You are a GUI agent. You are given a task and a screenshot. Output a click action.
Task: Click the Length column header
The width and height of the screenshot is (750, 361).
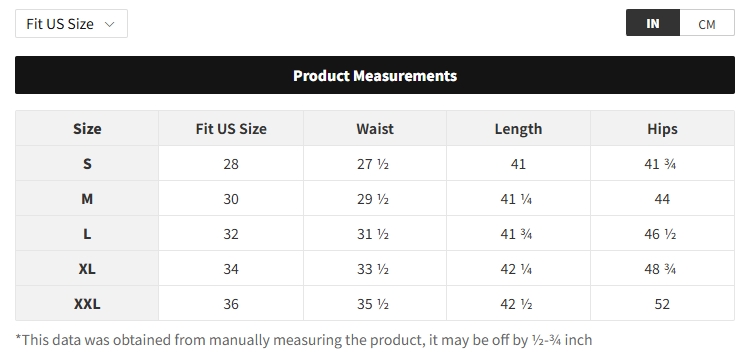click(518, 128)
